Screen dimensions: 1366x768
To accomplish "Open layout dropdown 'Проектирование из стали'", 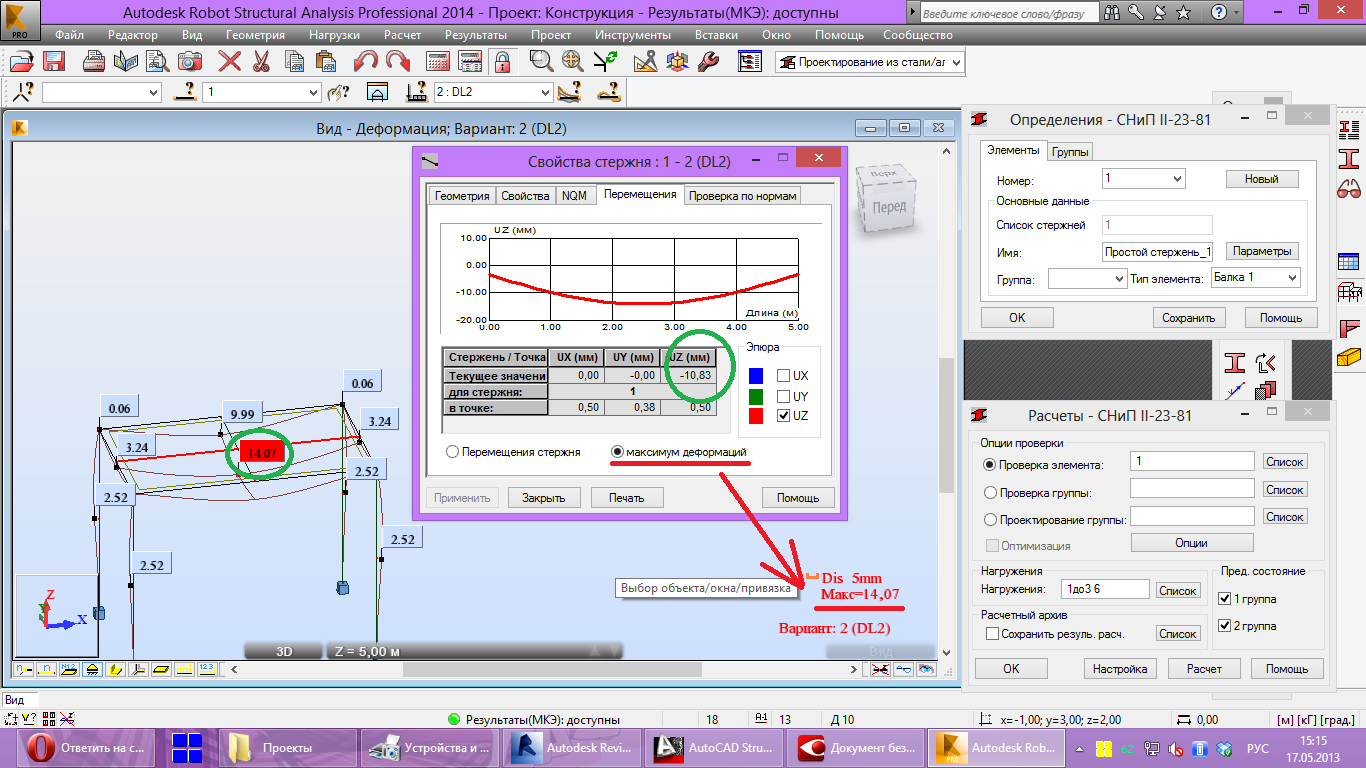I will [870, 62].
